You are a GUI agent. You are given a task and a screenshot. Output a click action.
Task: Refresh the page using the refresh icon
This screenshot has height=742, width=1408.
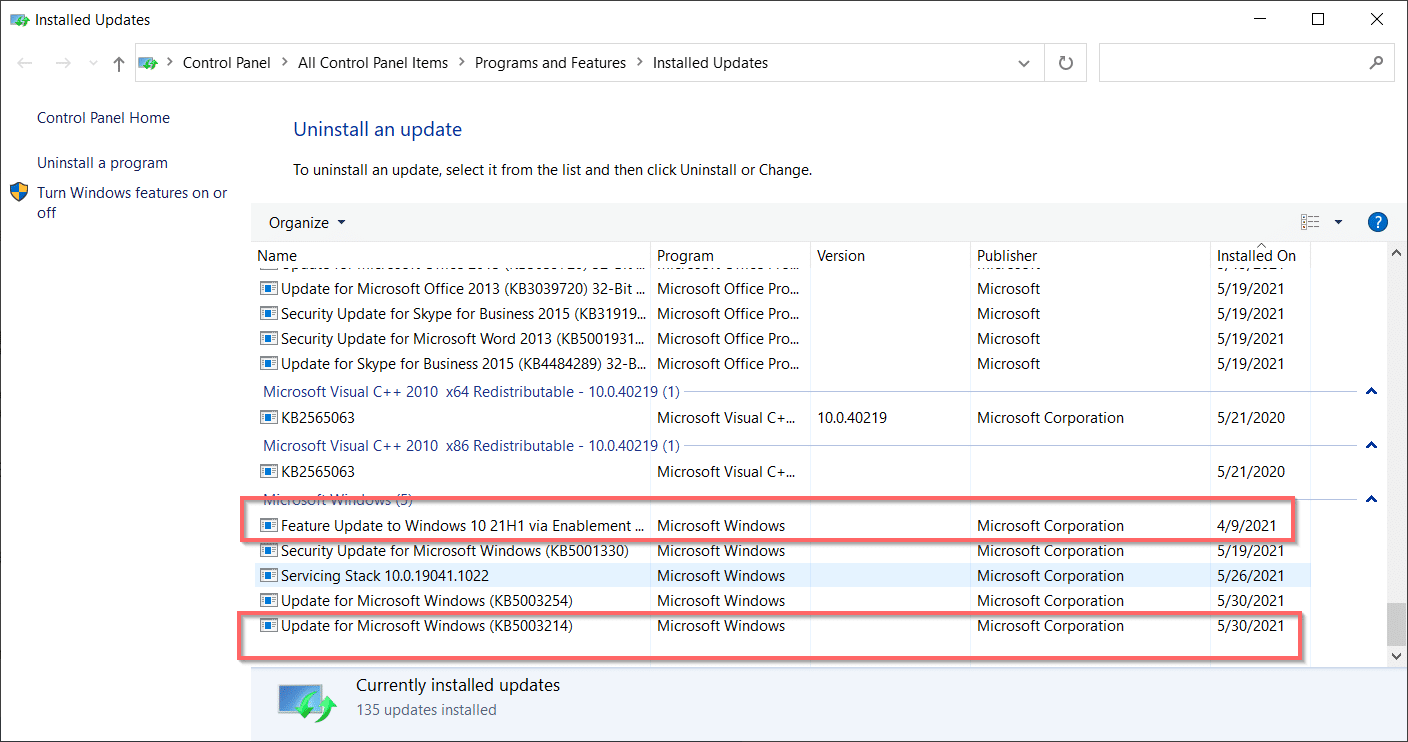pyautogui.click(x=1065, y=62)
